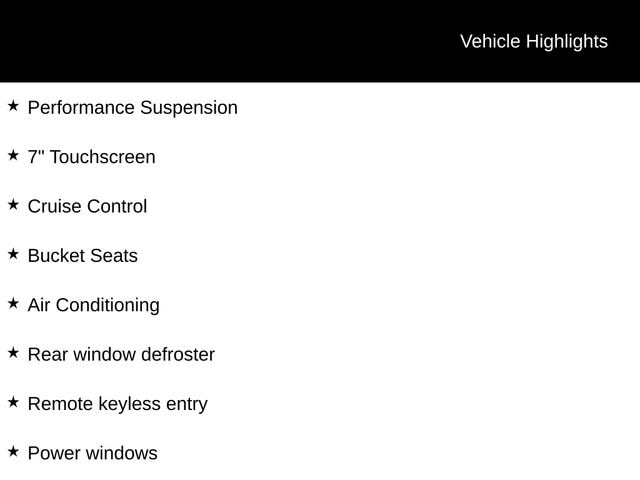Click the star next to Remote keyless entry
640x480 pixels.
pos(13,401)
